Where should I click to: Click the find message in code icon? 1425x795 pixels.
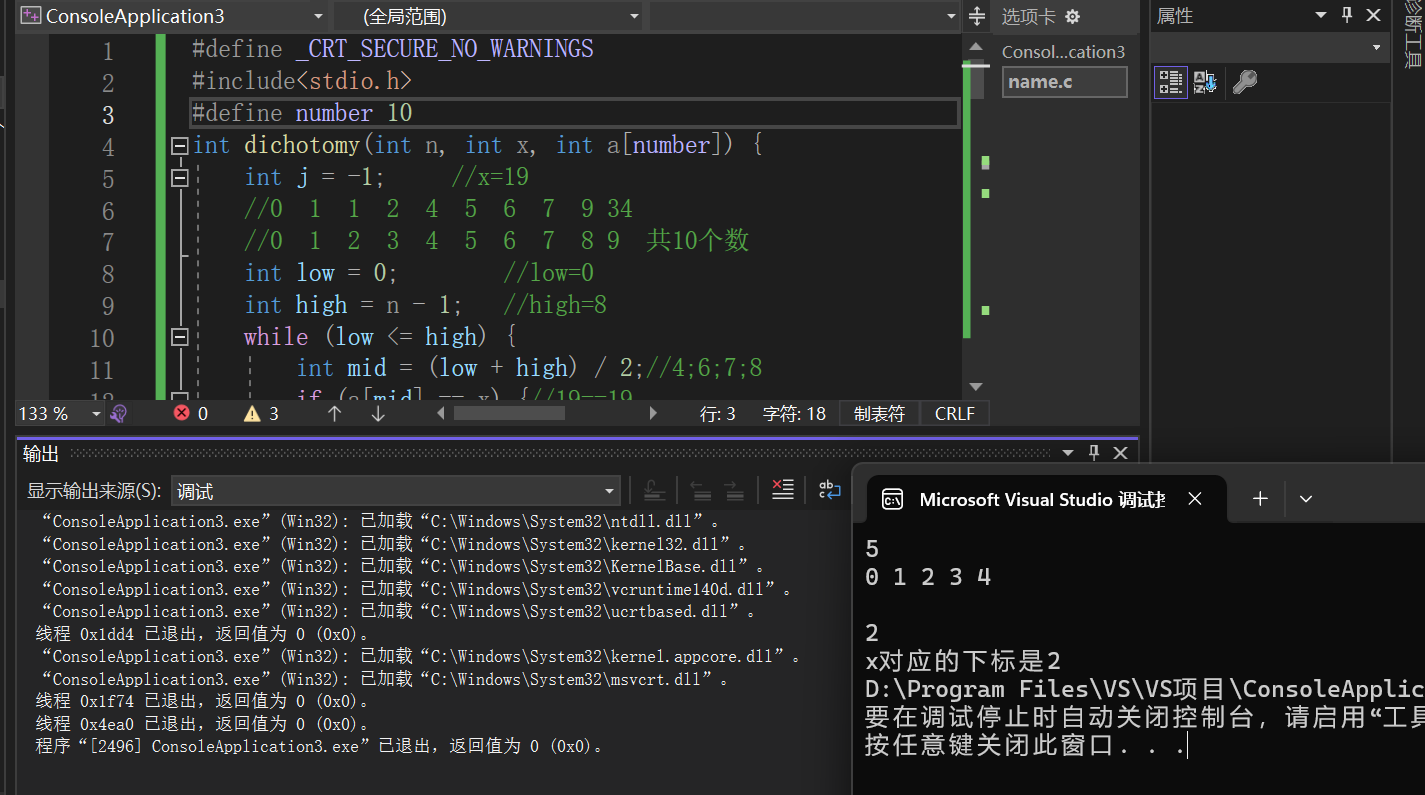click(x=654, y=490)
